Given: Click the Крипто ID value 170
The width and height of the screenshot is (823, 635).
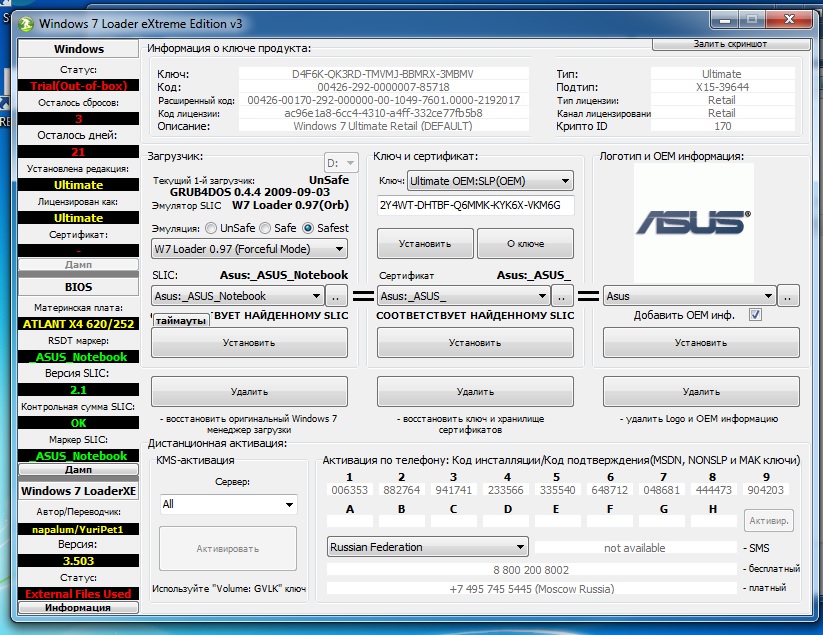Looking at the screenshot, I should (x=723, y=126).
